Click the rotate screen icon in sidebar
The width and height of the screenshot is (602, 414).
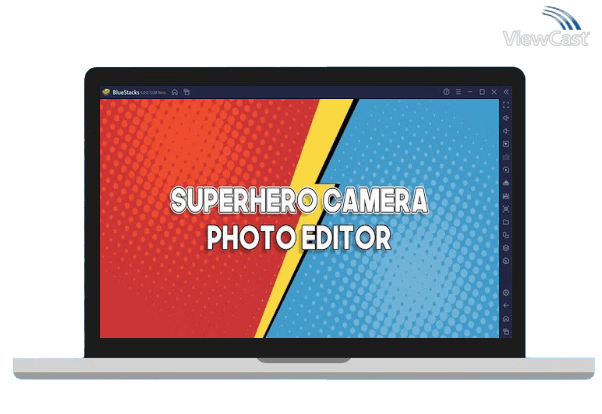click(x=506, y=261)
